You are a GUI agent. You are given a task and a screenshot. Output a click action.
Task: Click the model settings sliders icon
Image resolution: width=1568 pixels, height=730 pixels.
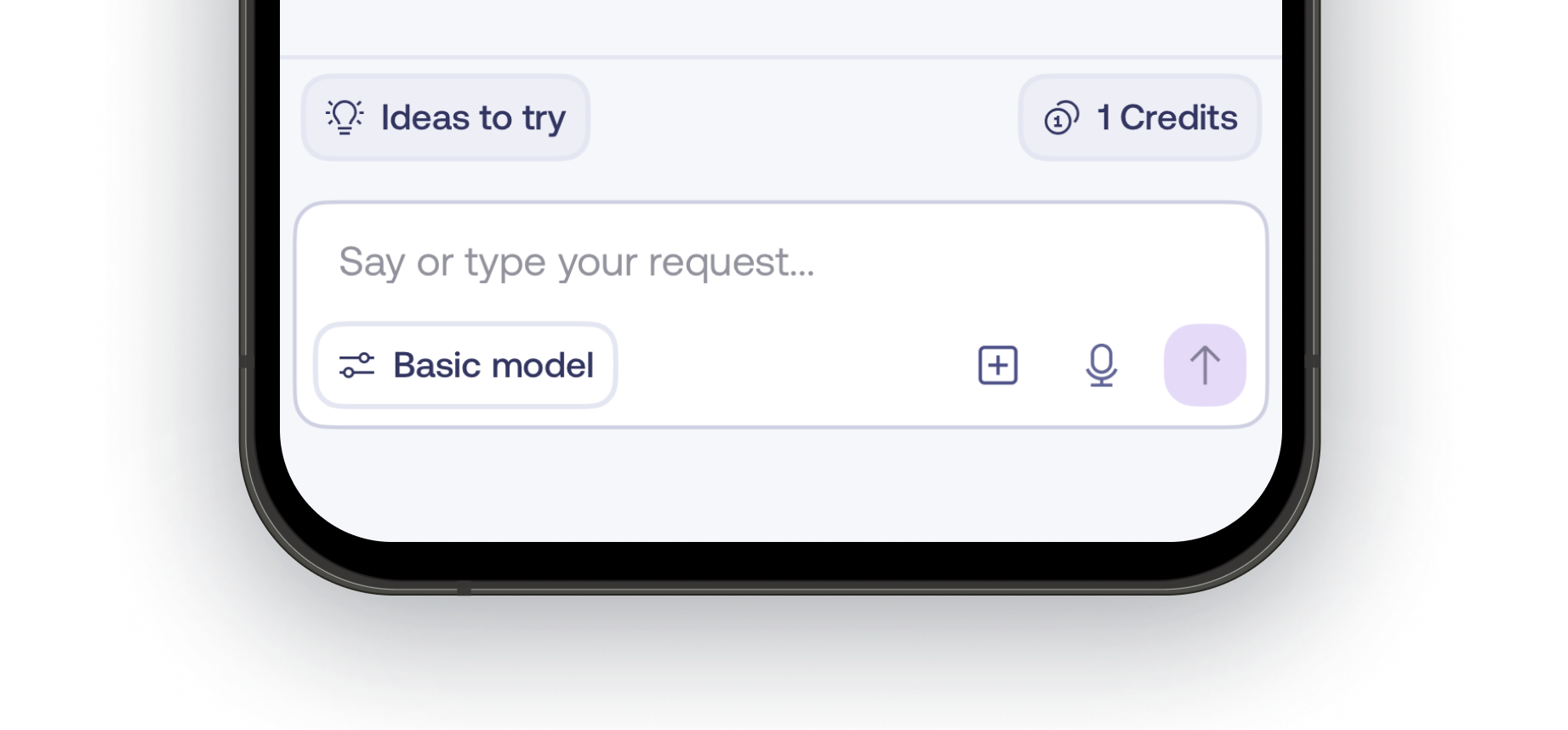(356, 365)
